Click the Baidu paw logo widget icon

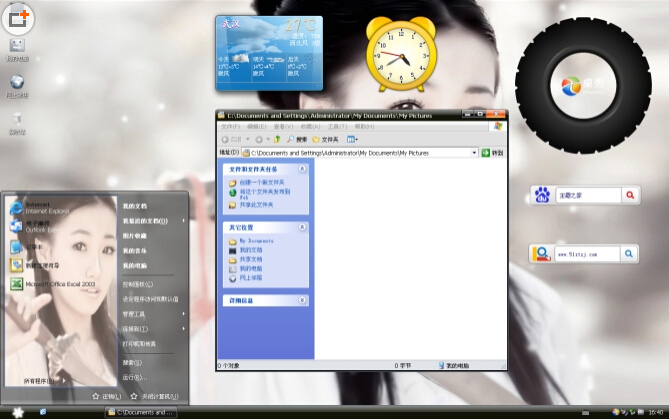click(x=542, y=195)
